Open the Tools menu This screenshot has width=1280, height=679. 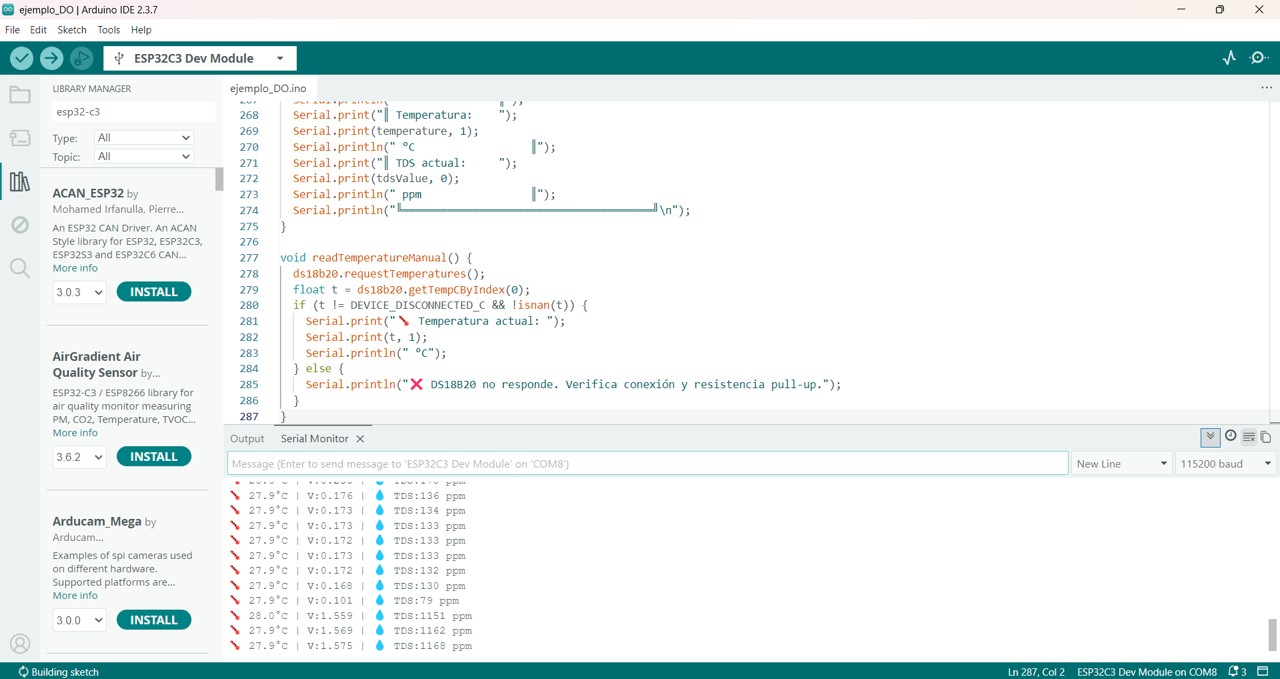(x=108, y=30)
